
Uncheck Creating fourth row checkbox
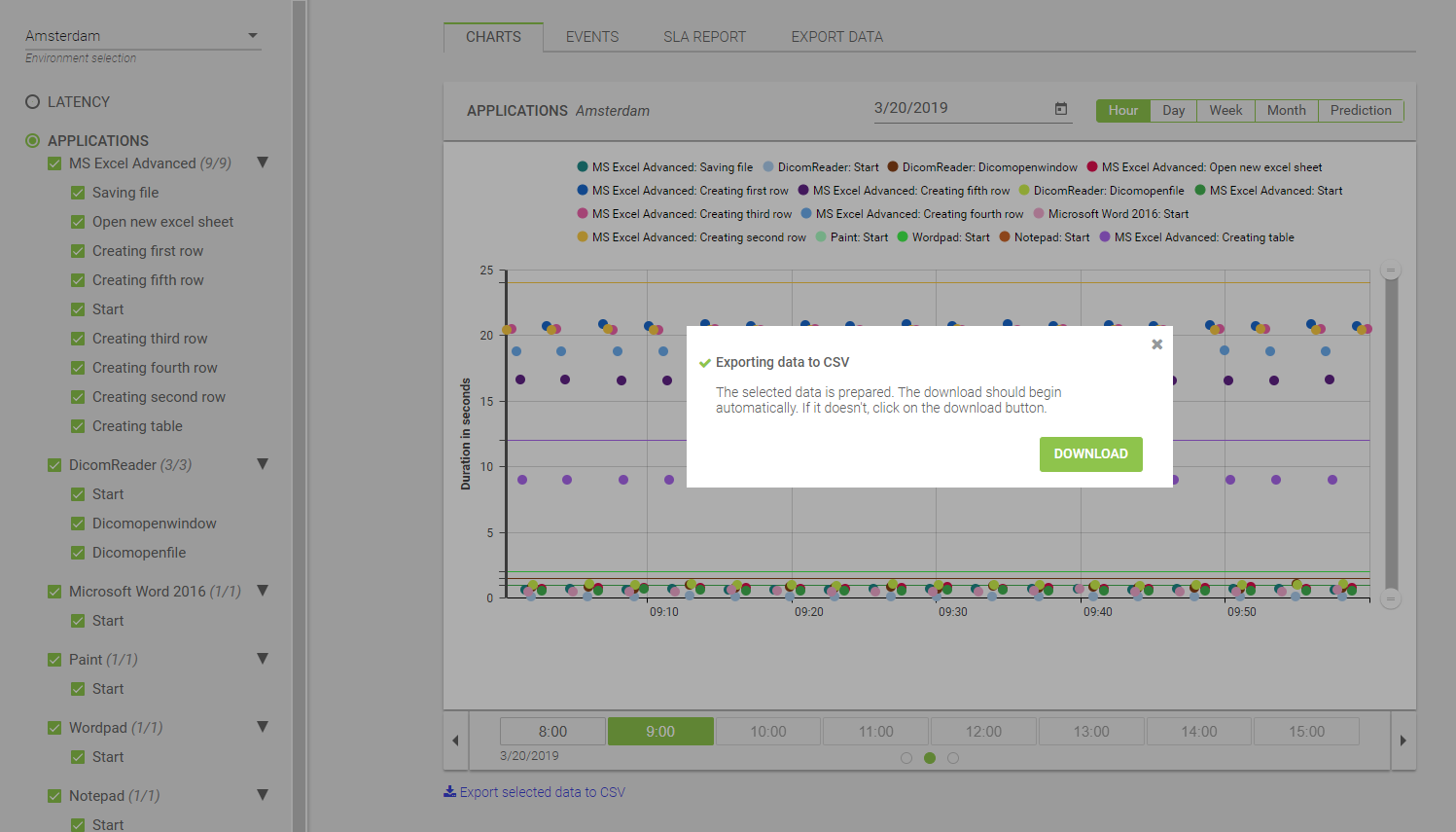coord(78,368)
